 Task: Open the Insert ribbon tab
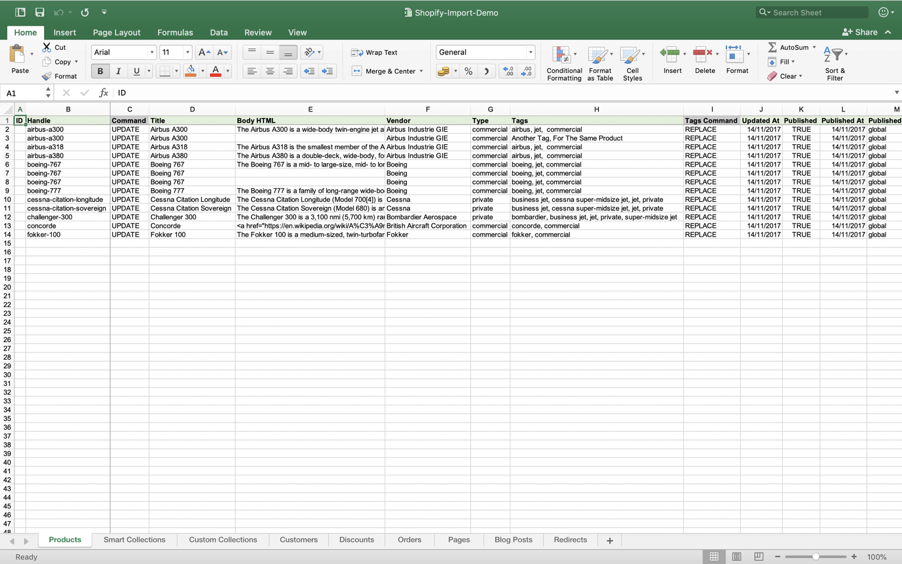64,33
